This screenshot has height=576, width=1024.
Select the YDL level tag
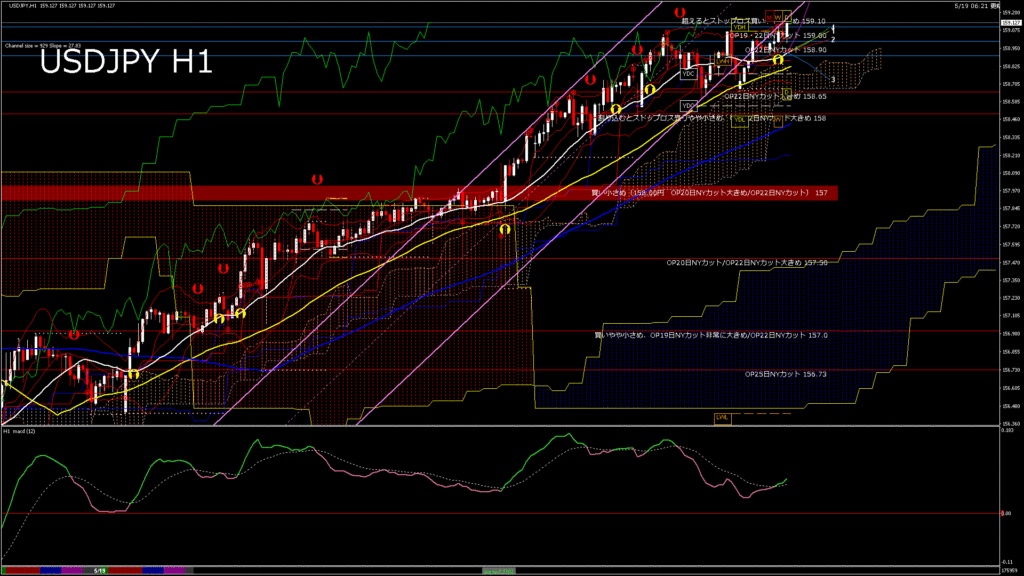tap(739, 120)
